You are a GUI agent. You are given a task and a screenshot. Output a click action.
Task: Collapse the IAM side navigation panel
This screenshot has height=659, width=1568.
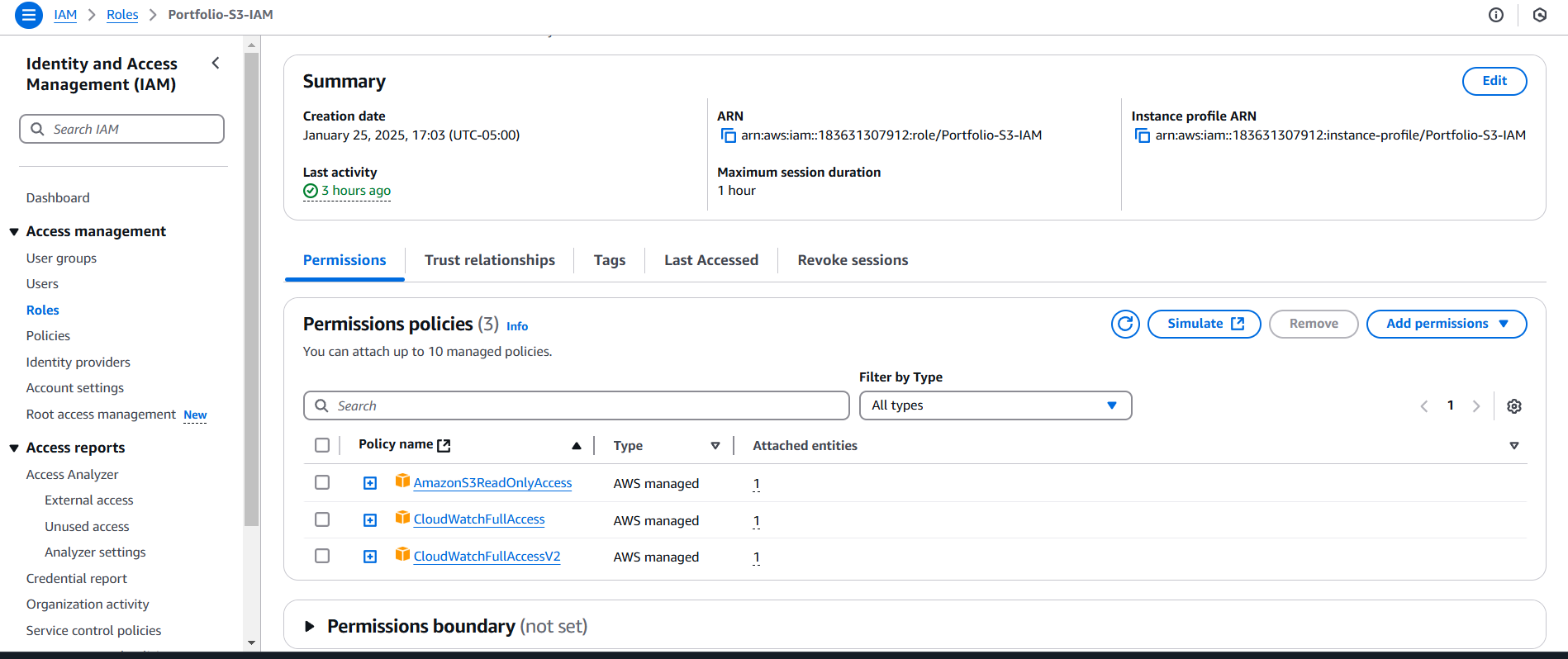tap(216, 63)
